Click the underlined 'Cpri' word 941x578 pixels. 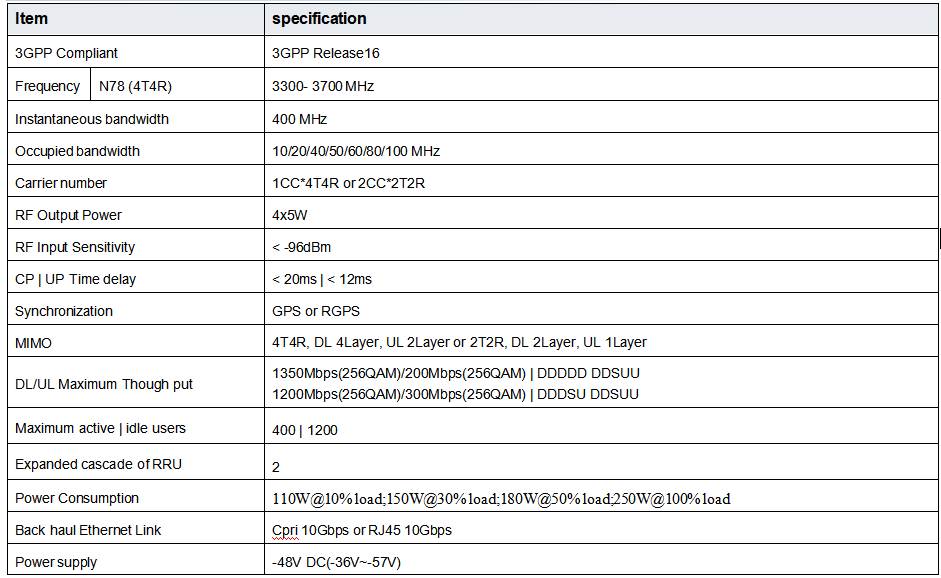click(x=285, y=530)
